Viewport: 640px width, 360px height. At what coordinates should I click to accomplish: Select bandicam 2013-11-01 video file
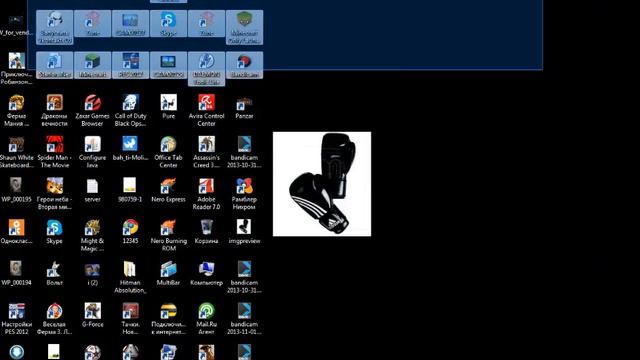(x=244, y=319)
